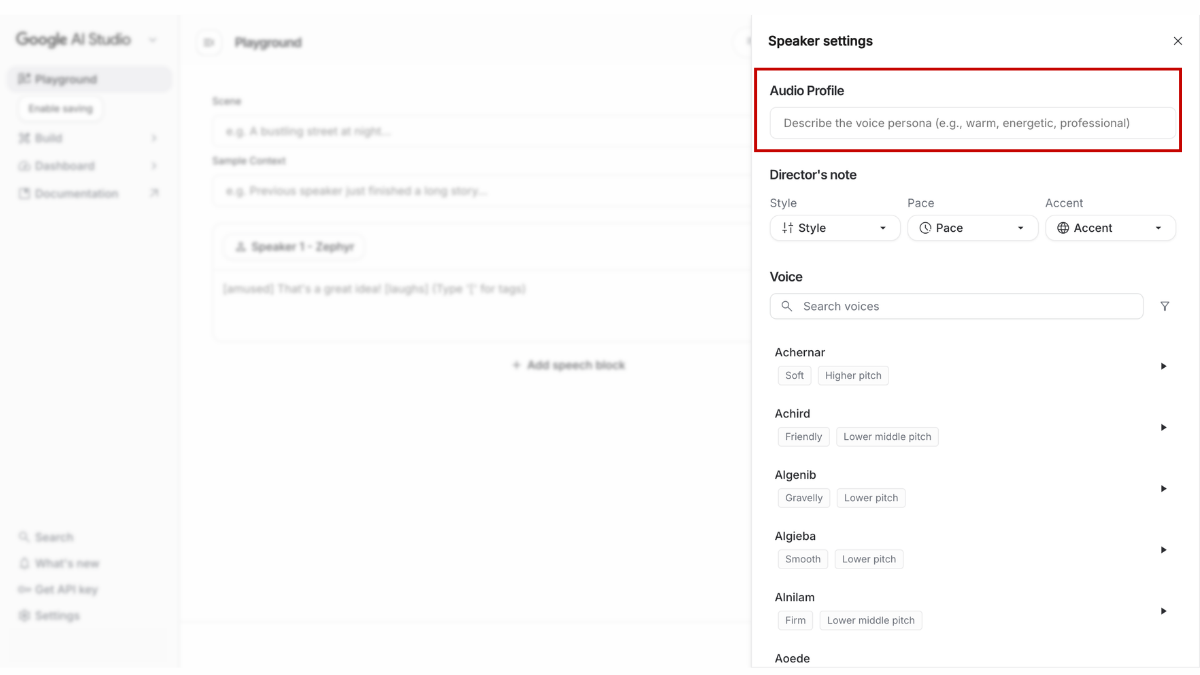Click the Audio Profile description field
This screenshot has height=675, width=1200.
(x=972, y=123)
